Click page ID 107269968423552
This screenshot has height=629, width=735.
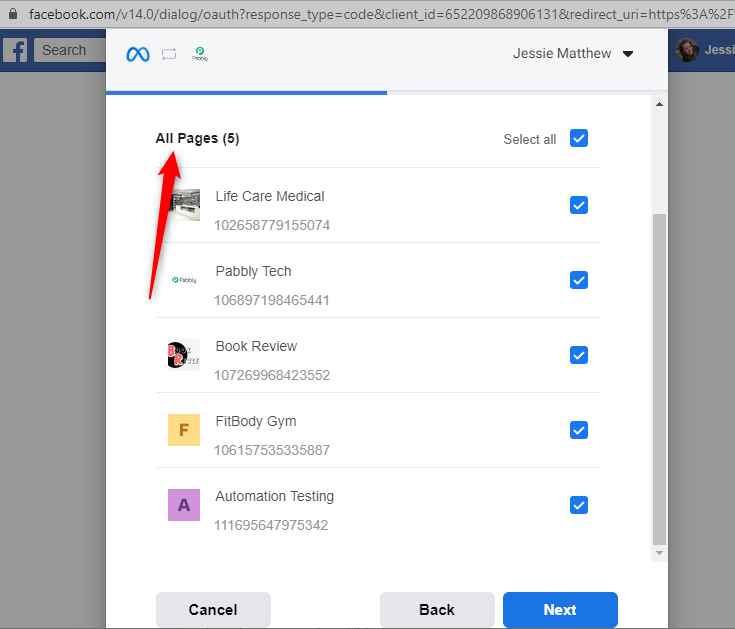pos(272,375)
